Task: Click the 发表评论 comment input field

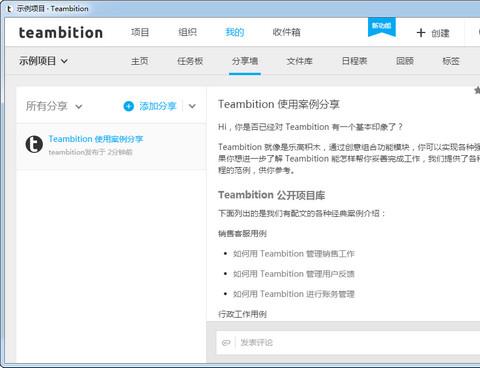Action: [348, 343]
